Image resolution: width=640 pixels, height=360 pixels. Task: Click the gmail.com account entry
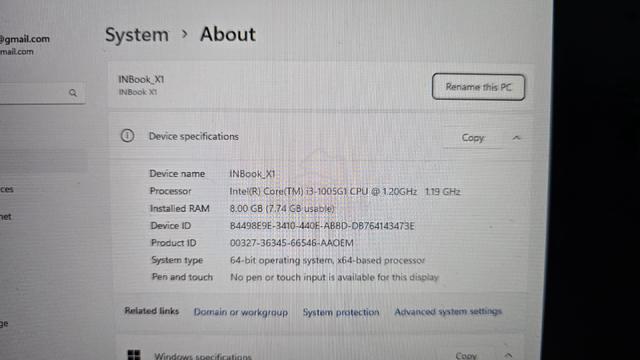tap(24, 39)
